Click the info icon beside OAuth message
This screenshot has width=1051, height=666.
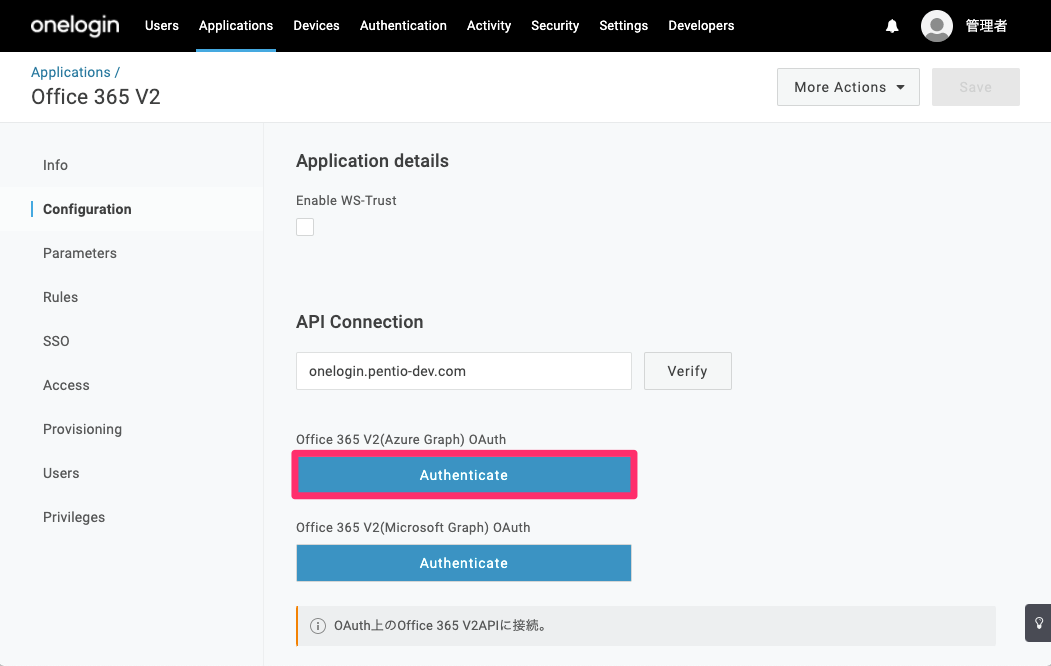pyautogui.click(x=318, y=626)
